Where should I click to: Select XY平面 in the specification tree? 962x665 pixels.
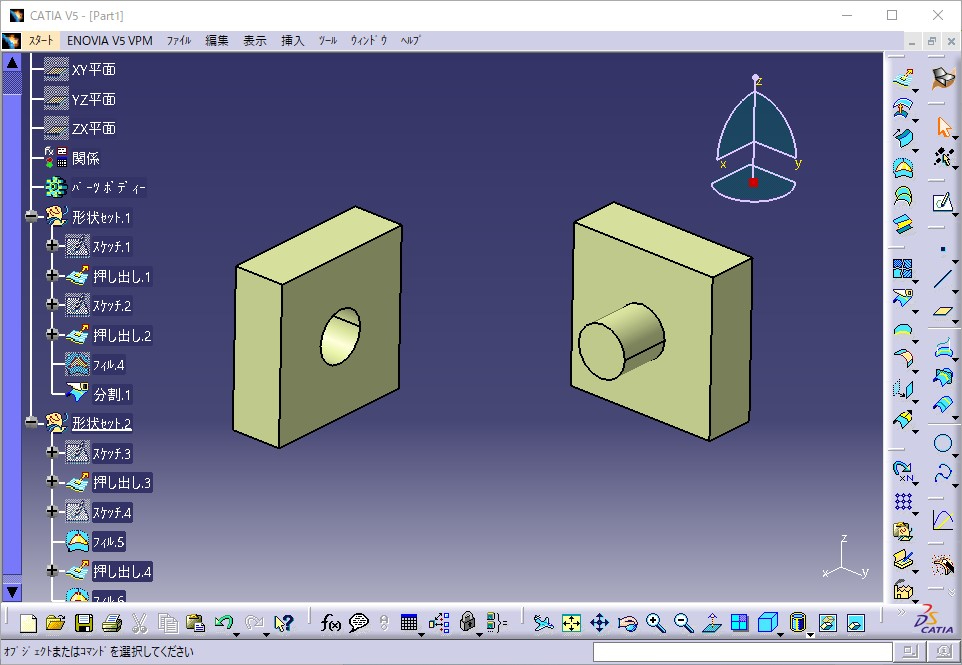(93, 70)
